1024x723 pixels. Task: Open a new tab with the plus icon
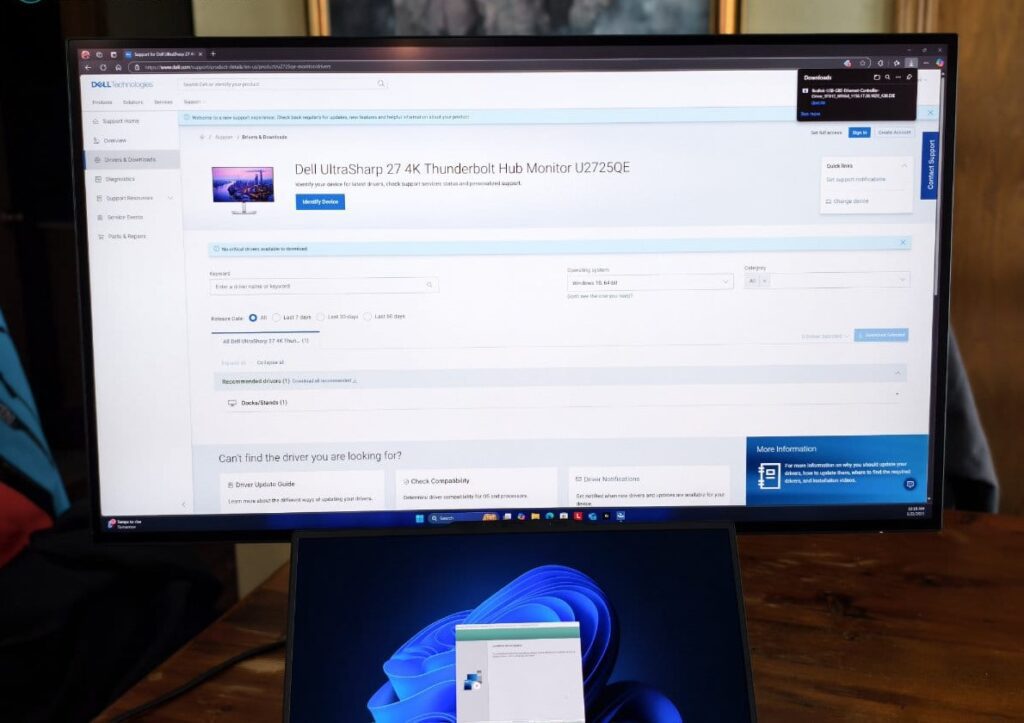213,54
